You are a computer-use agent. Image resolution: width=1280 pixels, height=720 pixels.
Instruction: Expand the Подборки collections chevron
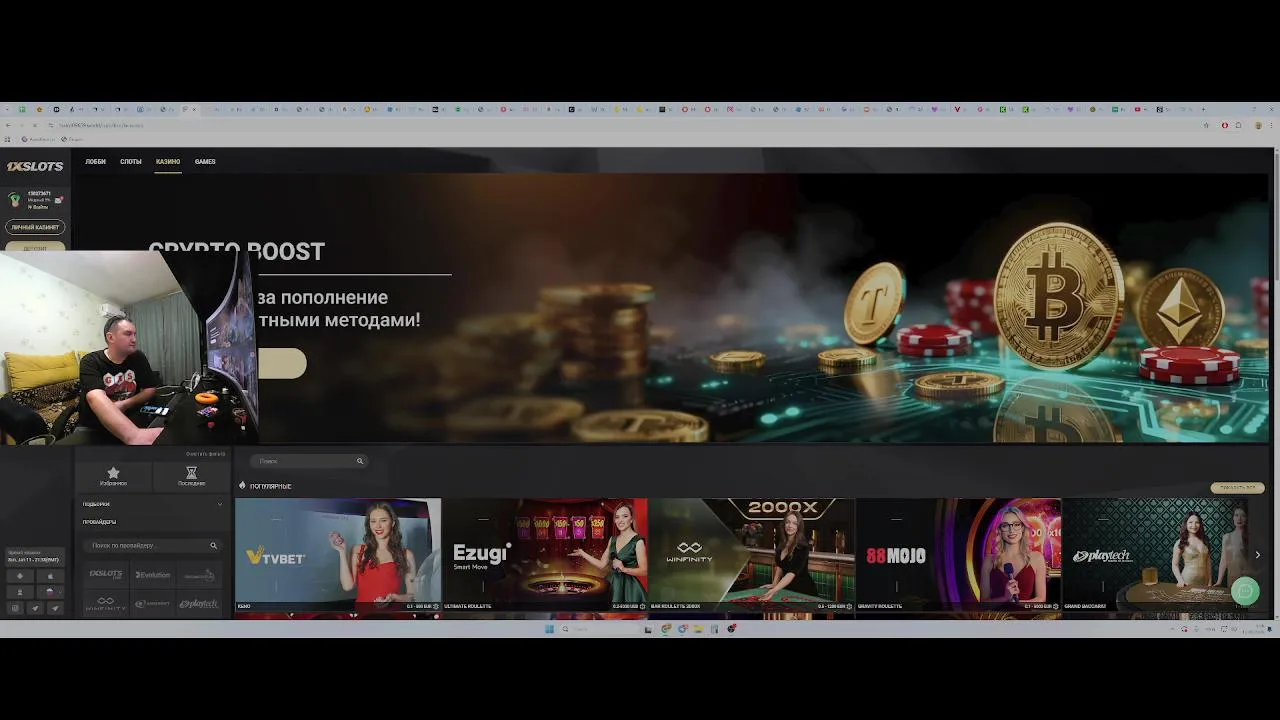(x=219, y=504)
